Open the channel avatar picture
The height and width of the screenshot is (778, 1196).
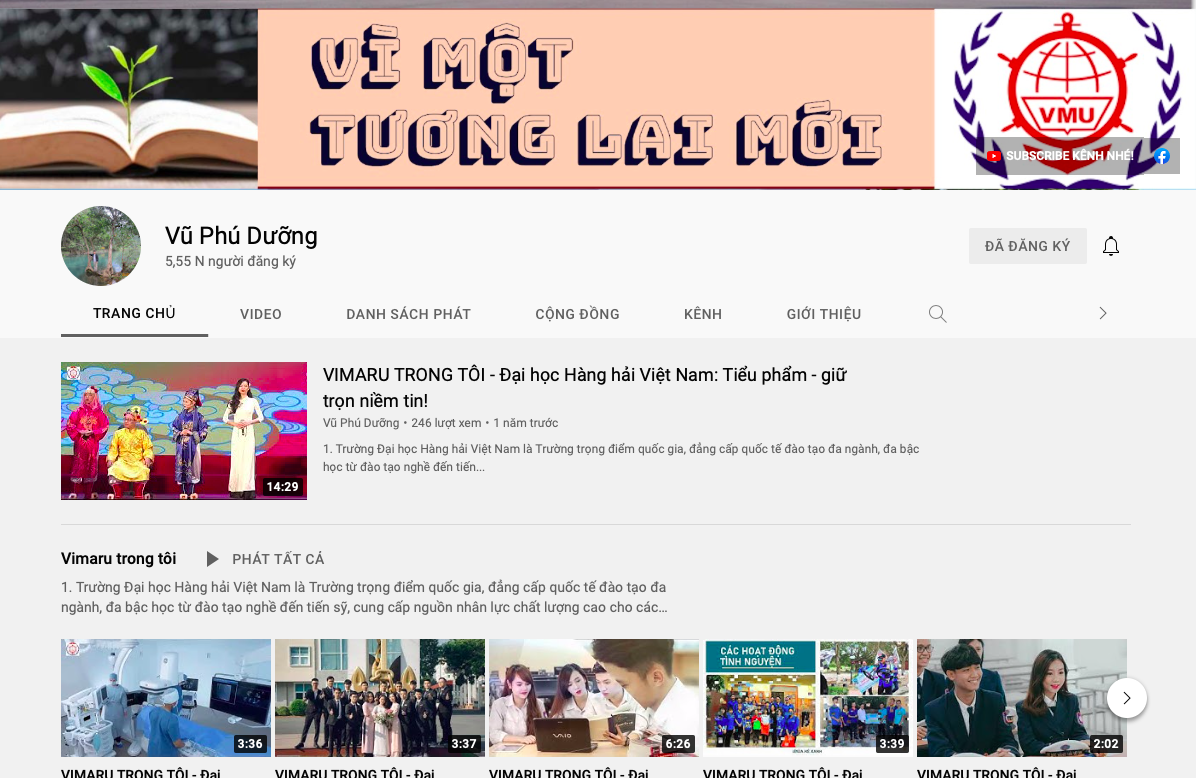click(x=101, y=246)
